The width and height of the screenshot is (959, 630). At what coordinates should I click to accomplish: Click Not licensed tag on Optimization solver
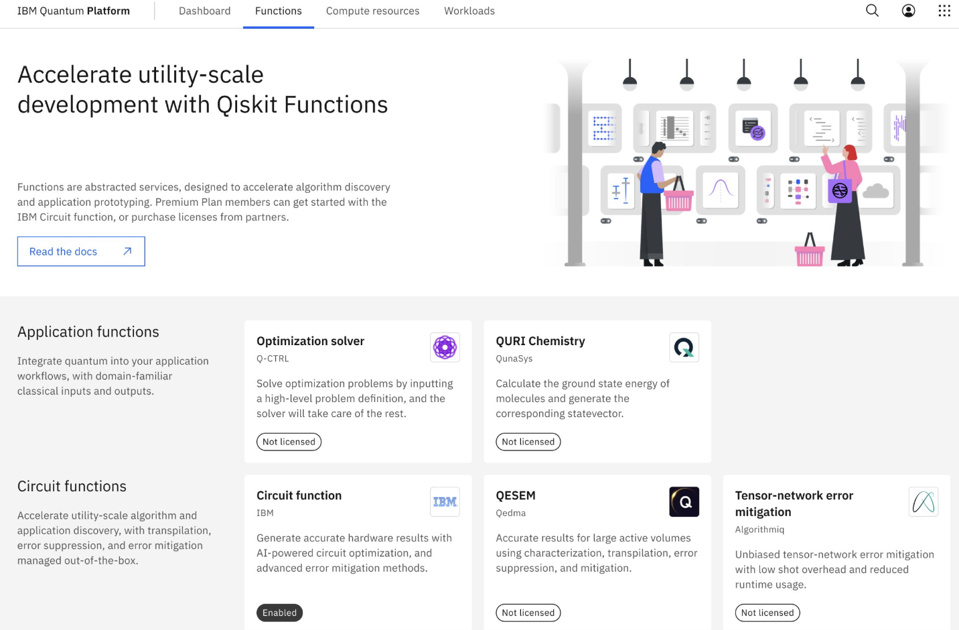(x=288, y=441)
